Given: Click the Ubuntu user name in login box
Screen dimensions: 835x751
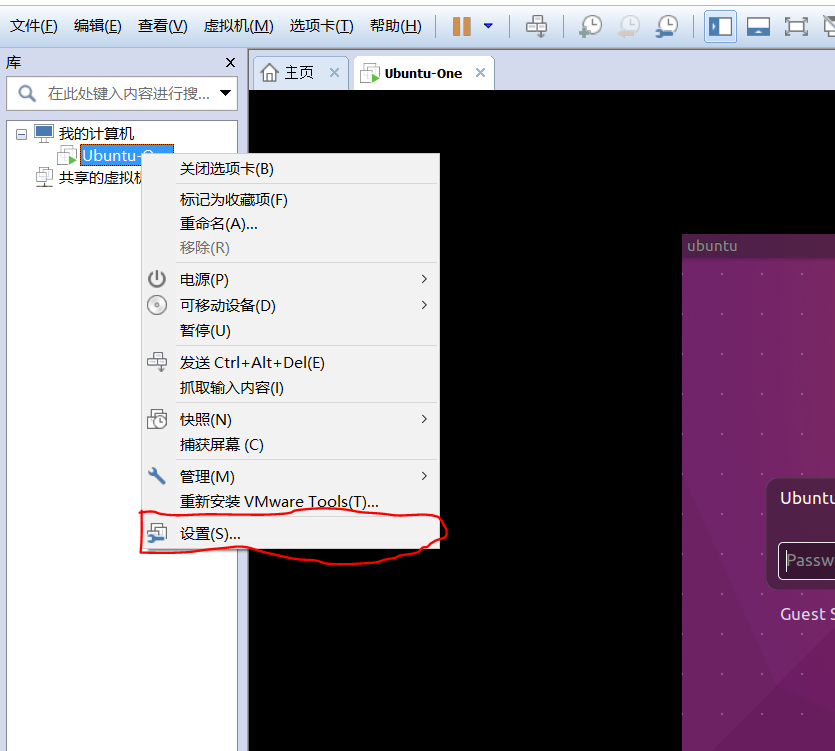Looking at the screenshot, I should pyautogui.click(x=807, y=498).
